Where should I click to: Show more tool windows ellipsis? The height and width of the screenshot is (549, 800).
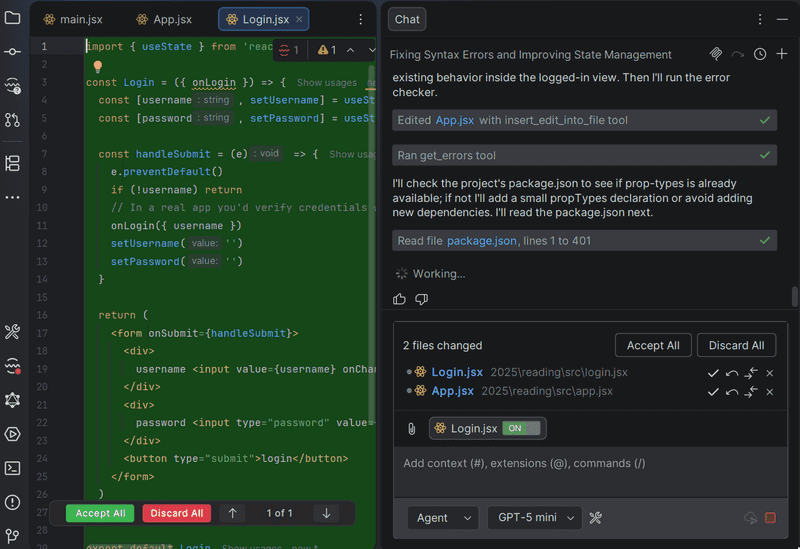coord(12,197)
